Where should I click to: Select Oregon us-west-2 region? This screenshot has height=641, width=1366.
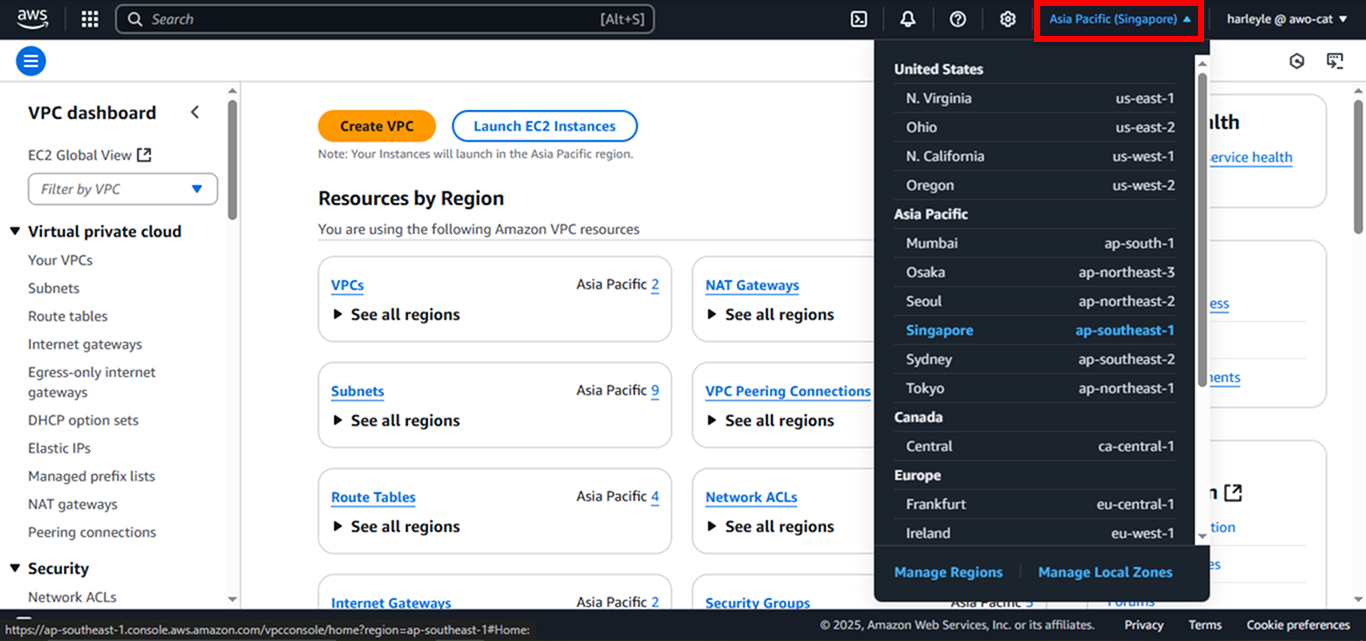[1035, 185]
